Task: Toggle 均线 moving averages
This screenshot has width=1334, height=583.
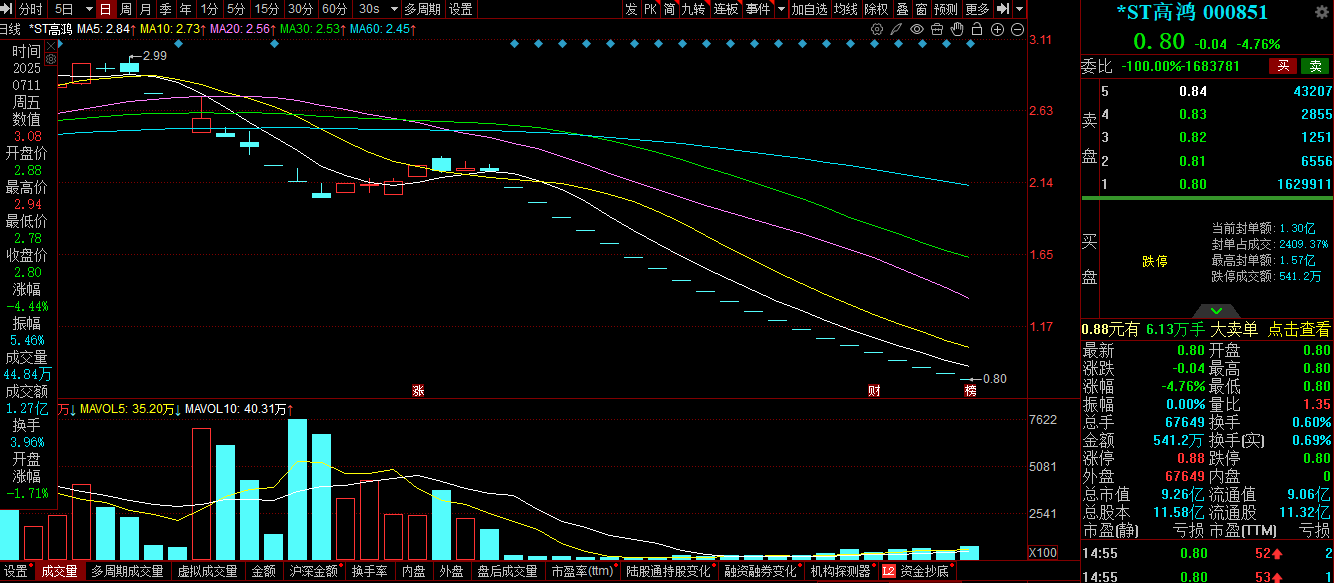Action: 846,9
